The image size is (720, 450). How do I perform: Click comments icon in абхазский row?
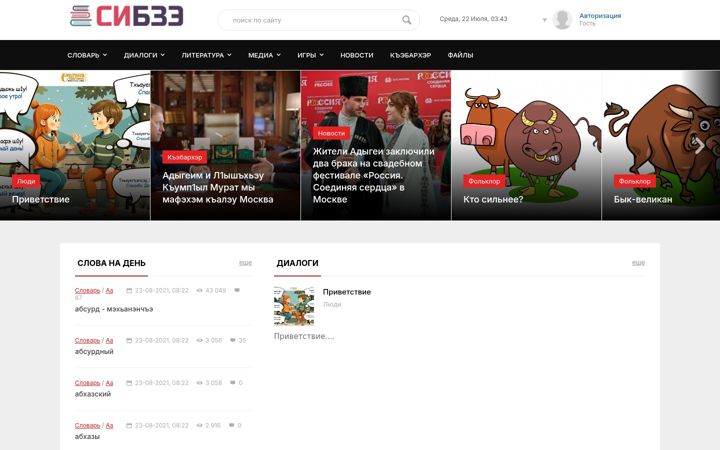tap(233, 382)
